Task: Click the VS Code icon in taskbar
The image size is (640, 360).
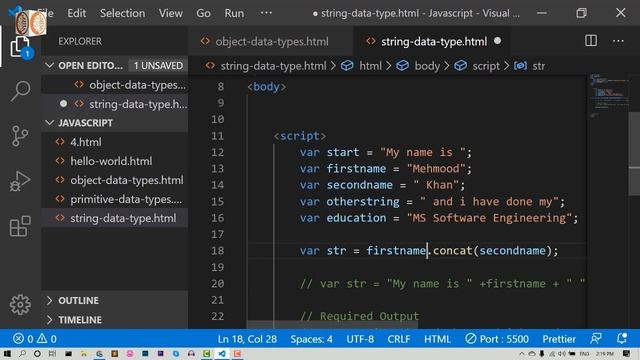Action: pyautogui.click(x=222, y=353)
